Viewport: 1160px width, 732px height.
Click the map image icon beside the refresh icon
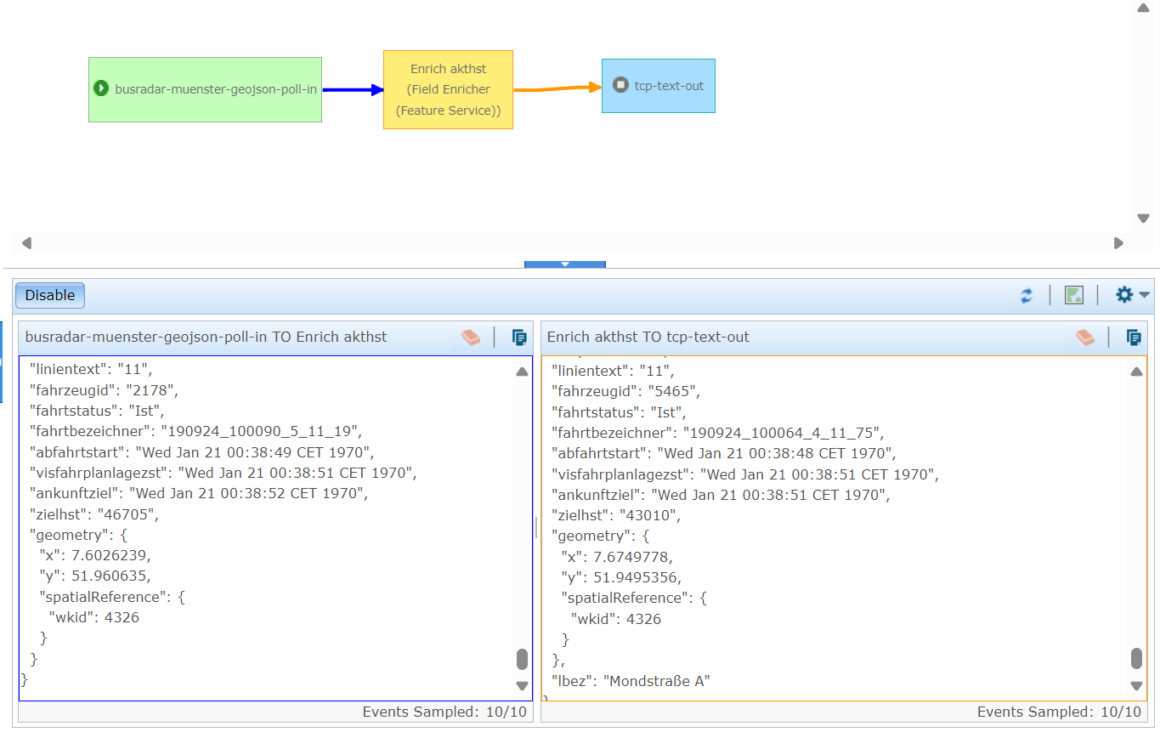[x=1074, y=295]
